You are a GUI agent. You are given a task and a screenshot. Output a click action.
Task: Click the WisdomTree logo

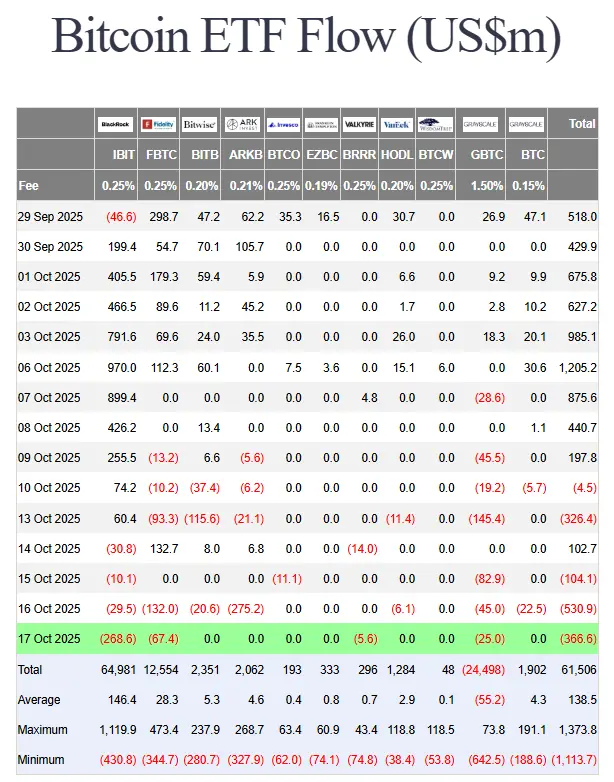(x=435, y=125)
